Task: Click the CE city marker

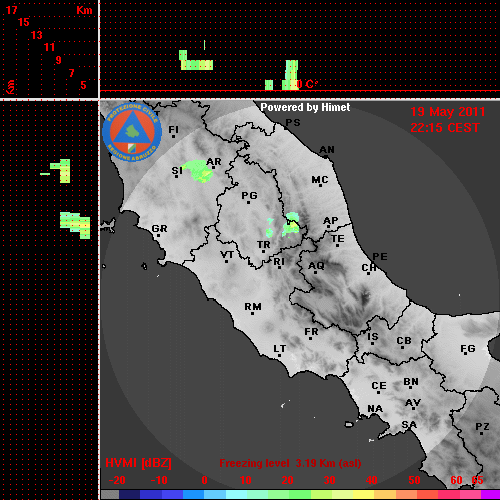Action: [x=378, y=392]
